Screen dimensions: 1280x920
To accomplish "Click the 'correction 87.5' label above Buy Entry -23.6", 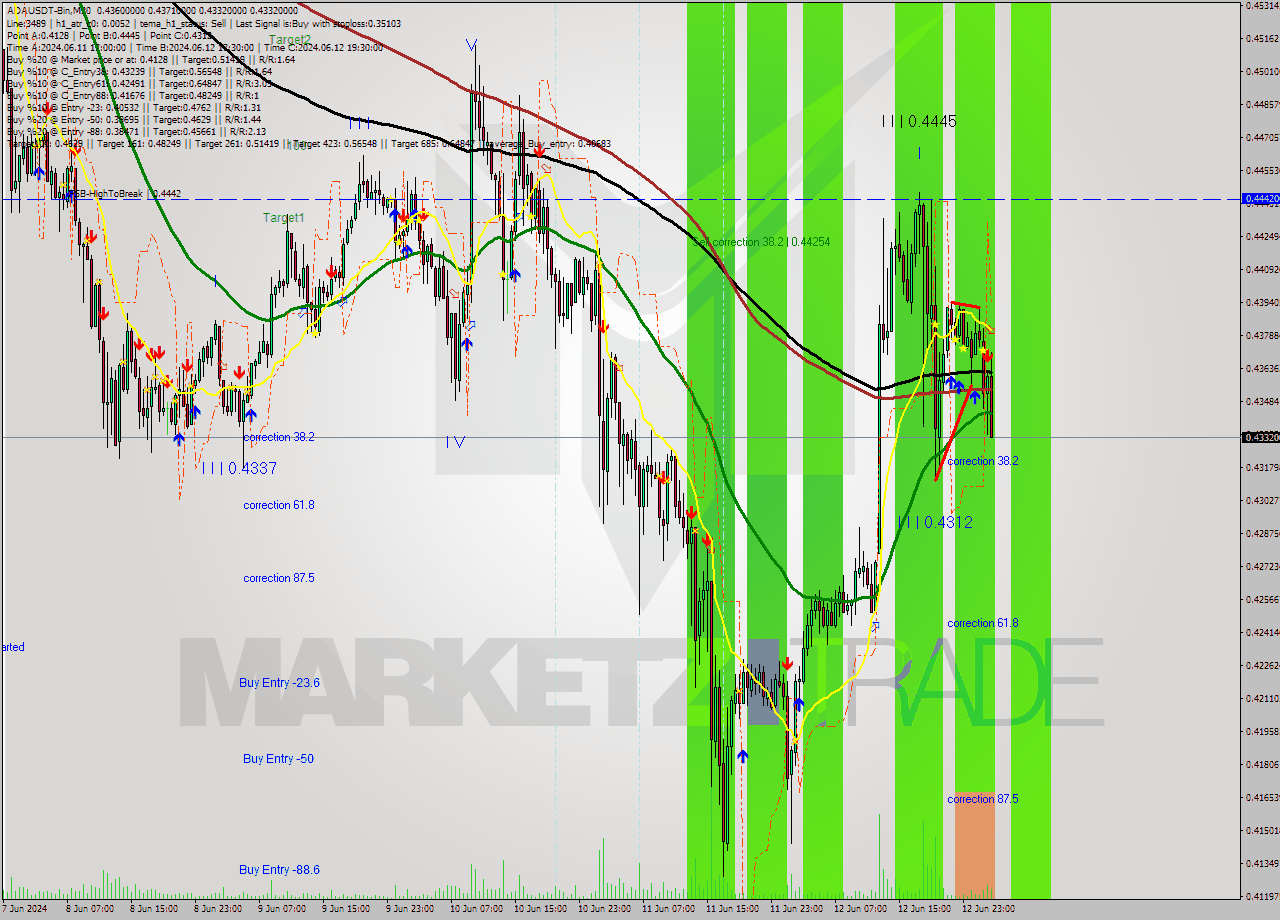I will pyautogui.click(x=279, y=578).
